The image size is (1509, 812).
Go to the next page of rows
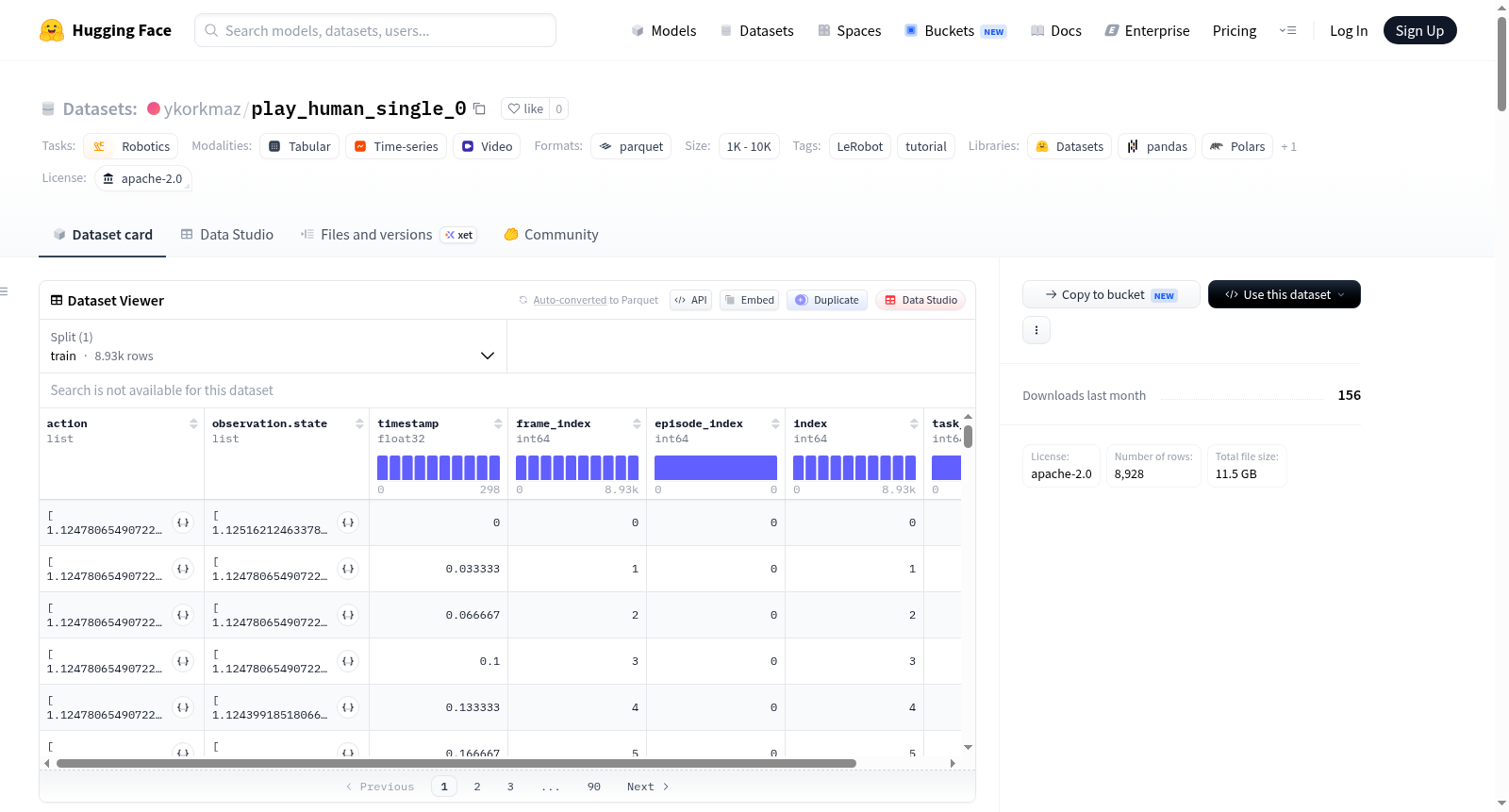(x=648, y=787)
